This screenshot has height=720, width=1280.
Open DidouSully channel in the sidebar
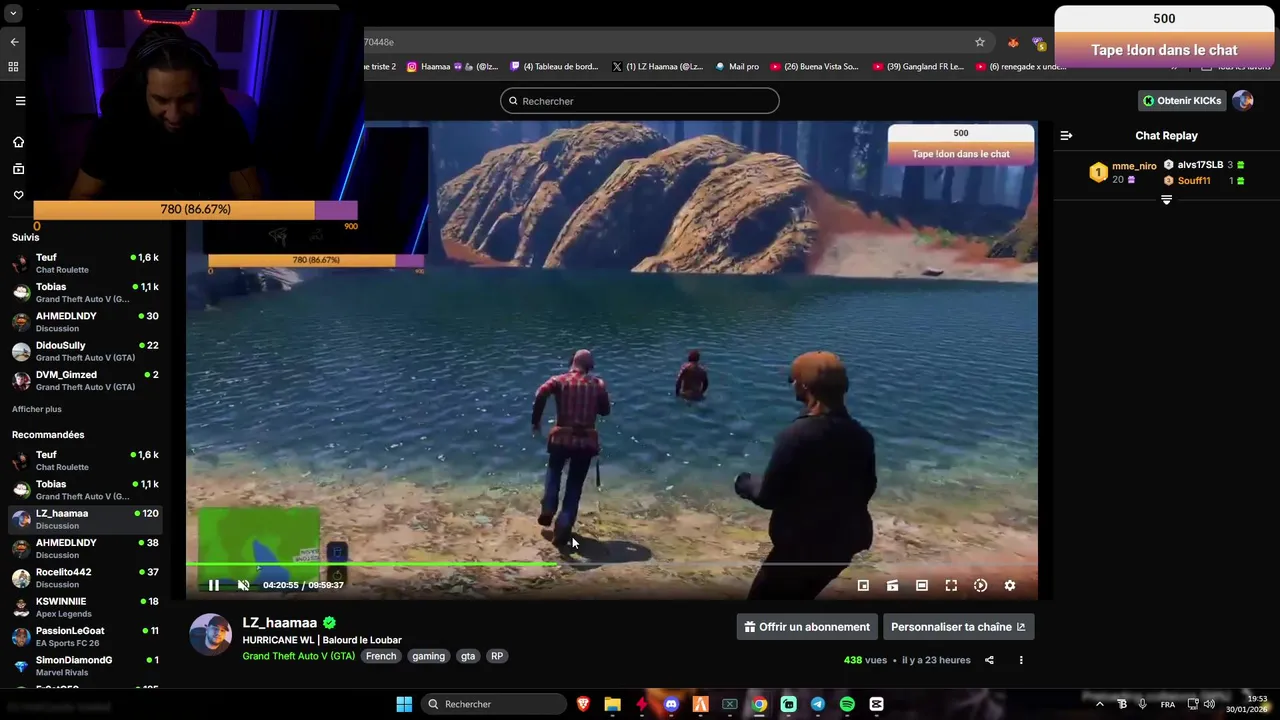[x=84, y=351]
